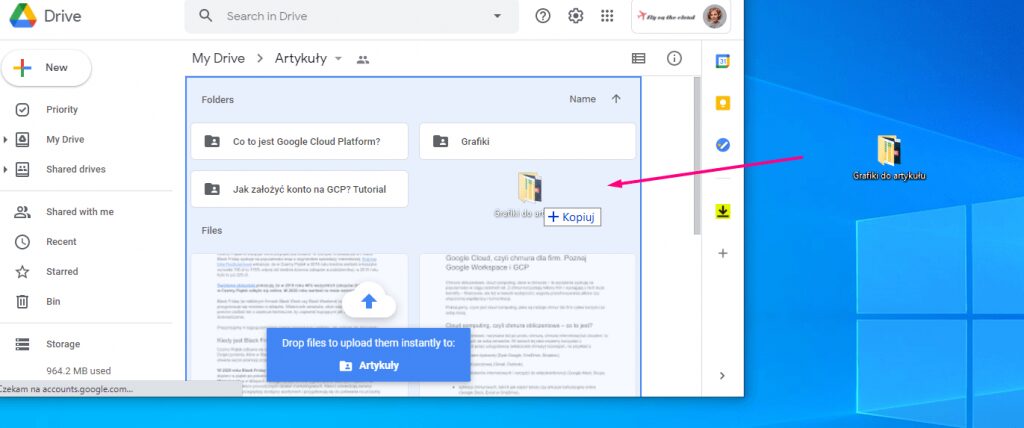The width and height of the screenshot is (1024, 428).
Task: Open the Artykuły folder dropdown arrow
Action: [x=338, y=59]
